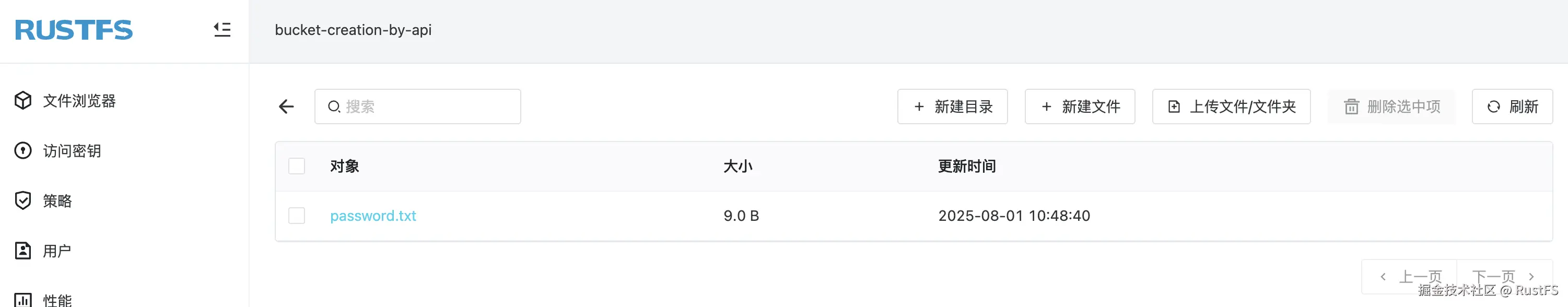Click the 下一页 right chevron

pyautogui.click(x=1532, y=276)
